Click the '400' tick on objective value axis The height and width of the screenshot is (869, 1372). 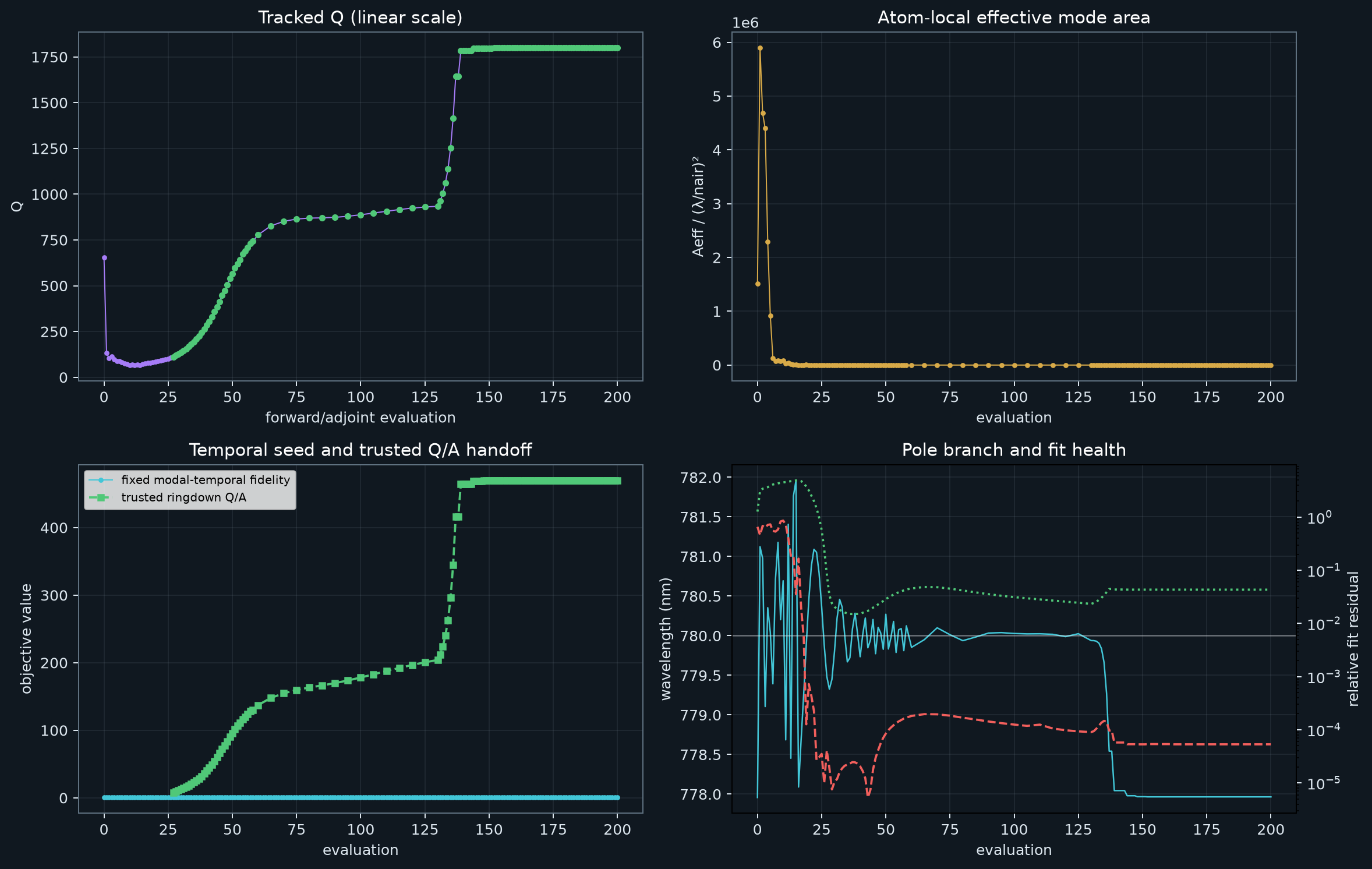(x=54, y=528)
